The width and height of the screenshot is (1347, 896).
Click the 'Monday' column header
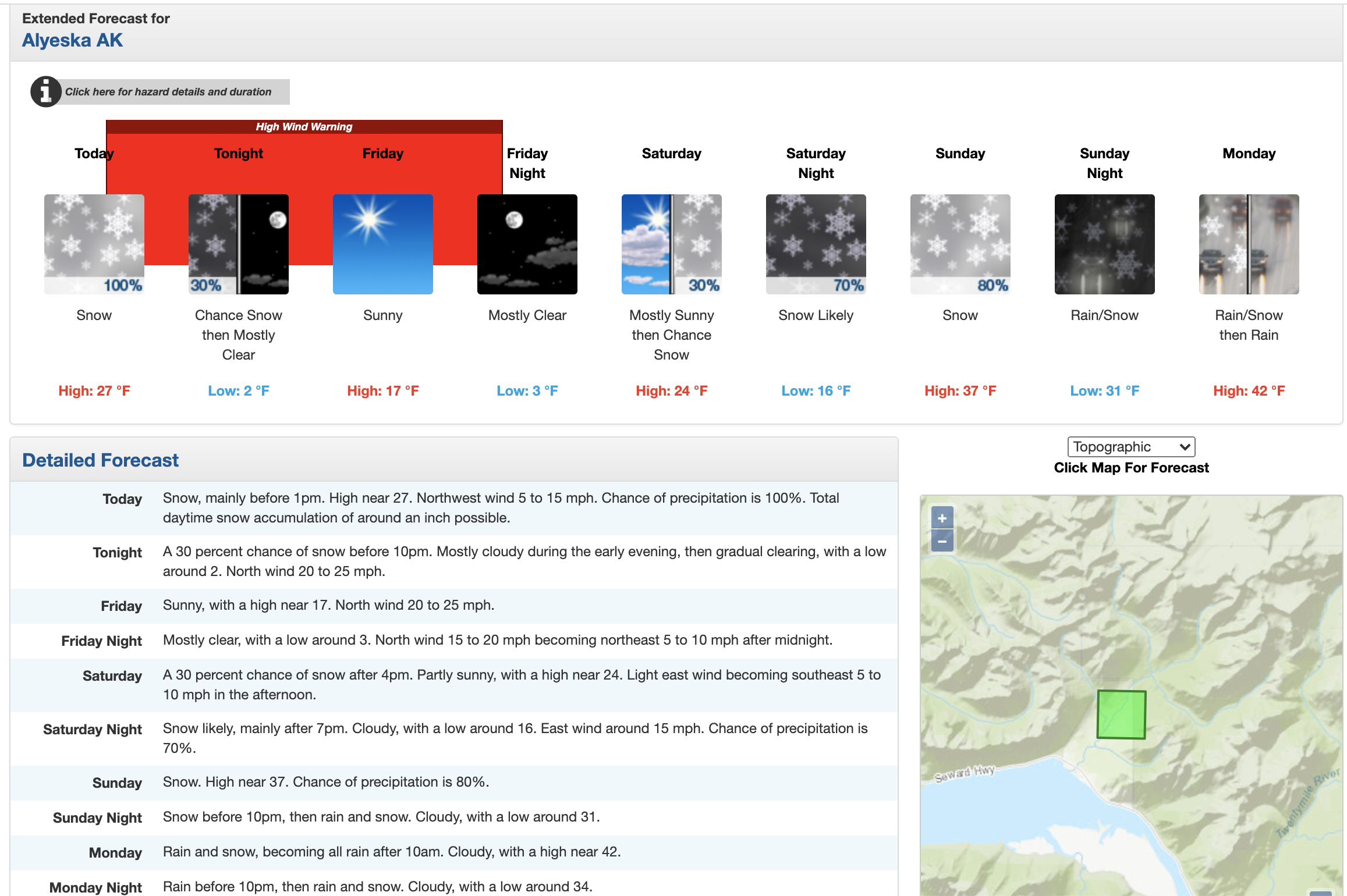click(1249, 154)
